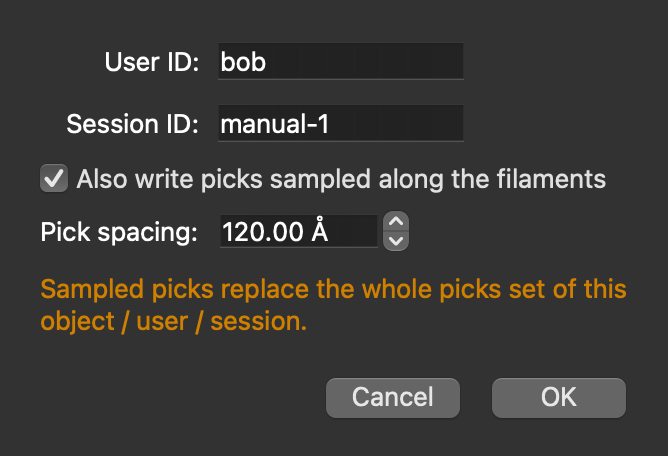The image size is (668, 456).
Task: Click inside the Pick spacing value field
Action: pyautogui.click(x=299, y=231)
